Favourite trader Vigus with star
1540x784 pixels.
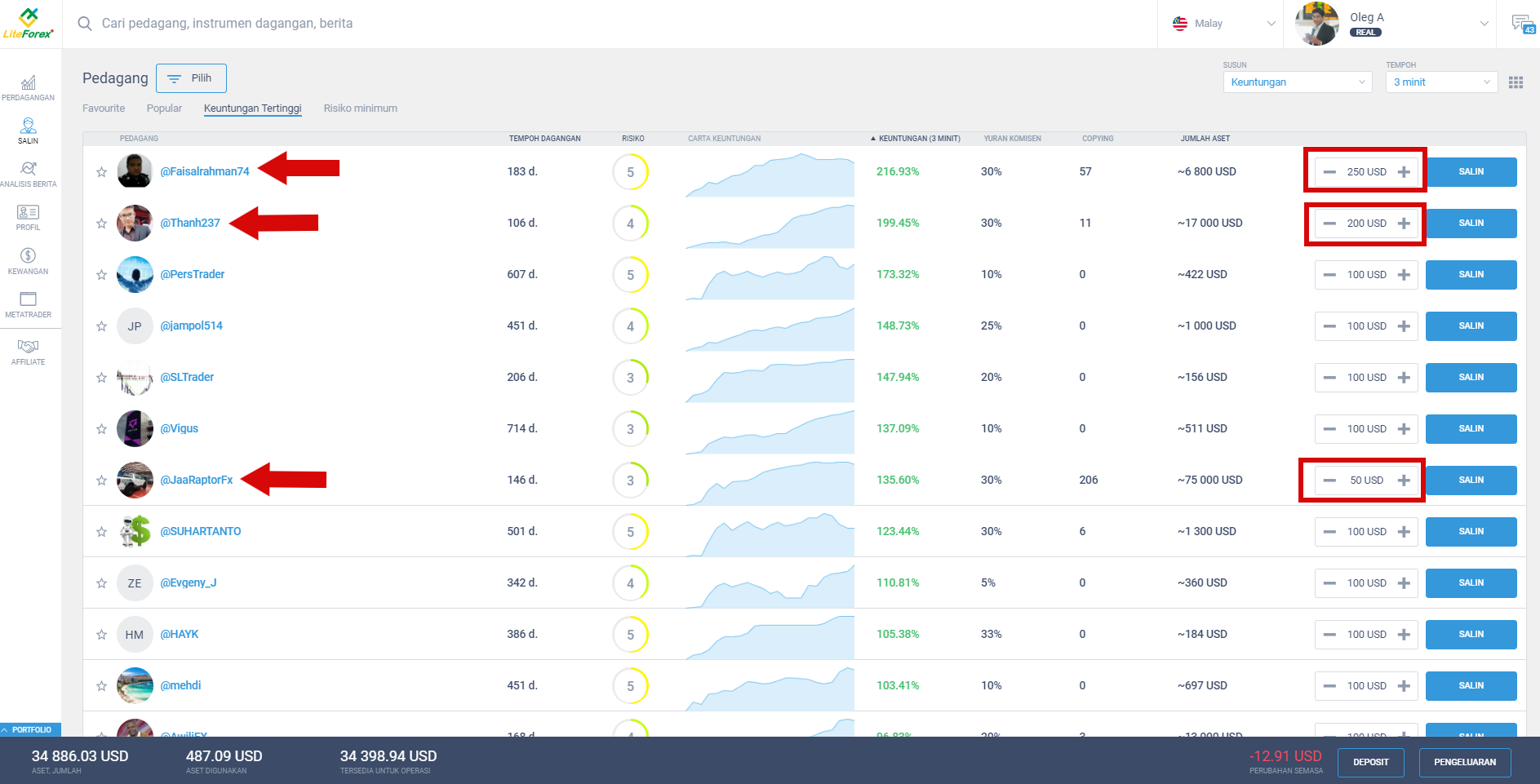[x=101, y=429]
